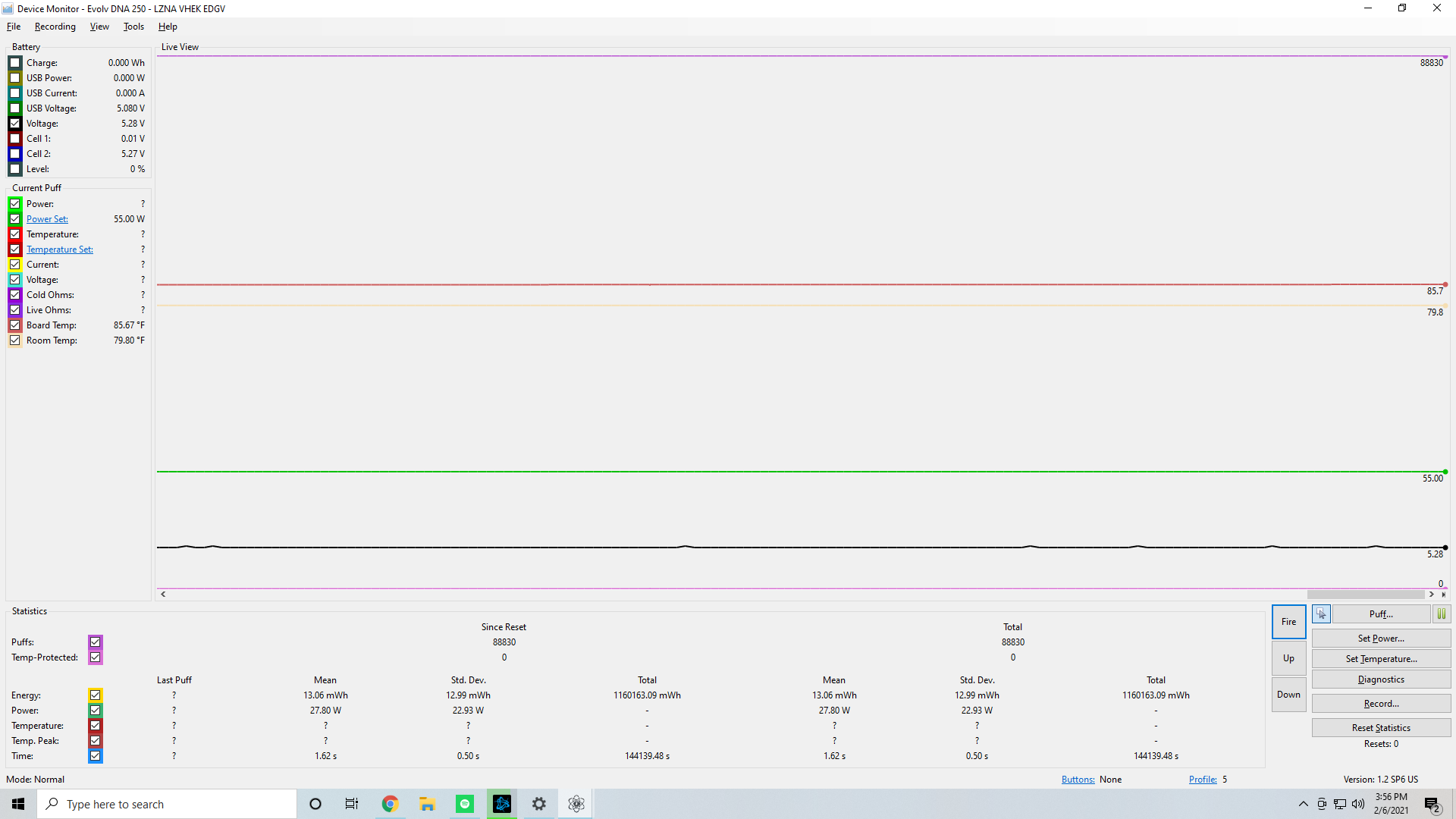1456x819 pixels.
Task: Toggle the Puffs statistics checkbox
Action: (95, 642)
